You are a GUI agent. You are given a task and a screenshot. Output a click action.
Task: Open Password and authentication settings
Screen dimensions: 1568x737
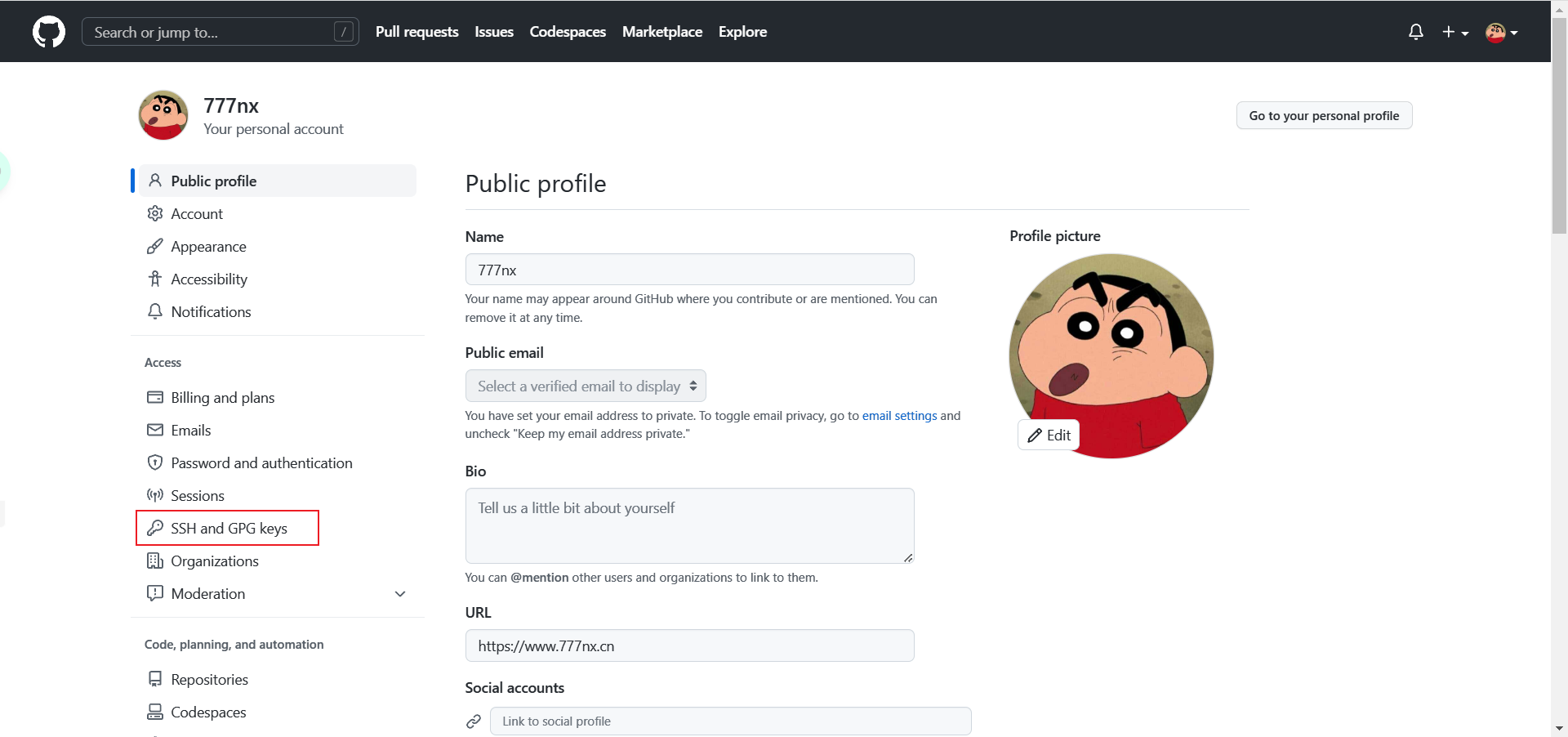pyautogui.click(x=278, y=462)
